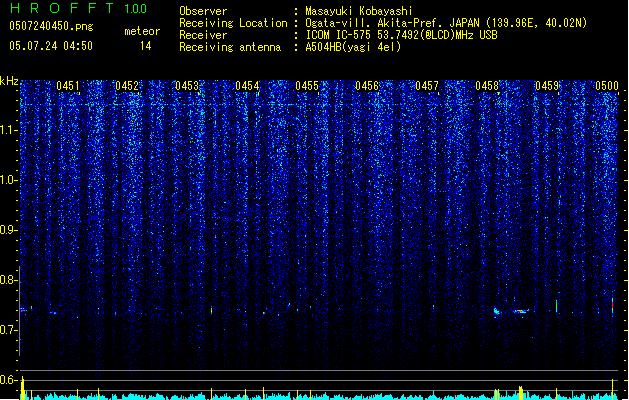Select the file name 0507240450.png
The height and width of the screenshot is (400, 629).
[x=51, y=26]
